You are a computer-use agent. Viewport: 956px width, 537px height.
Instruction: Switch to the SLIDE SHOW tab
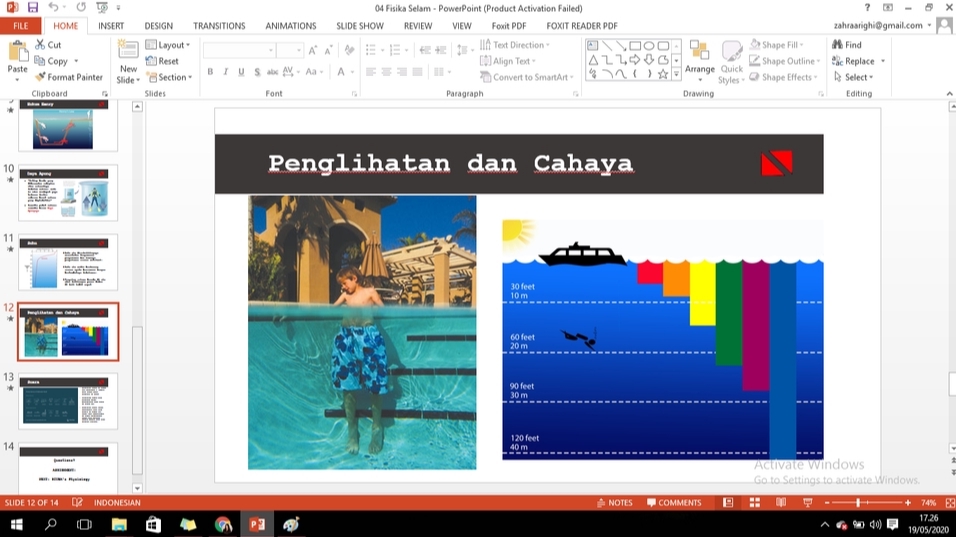360,26
